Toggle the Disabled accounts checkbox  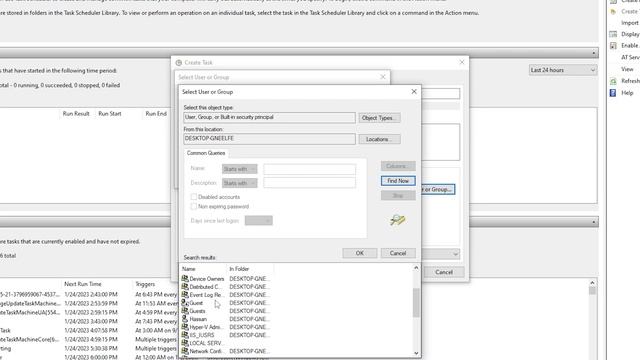(x=194, y=197)
